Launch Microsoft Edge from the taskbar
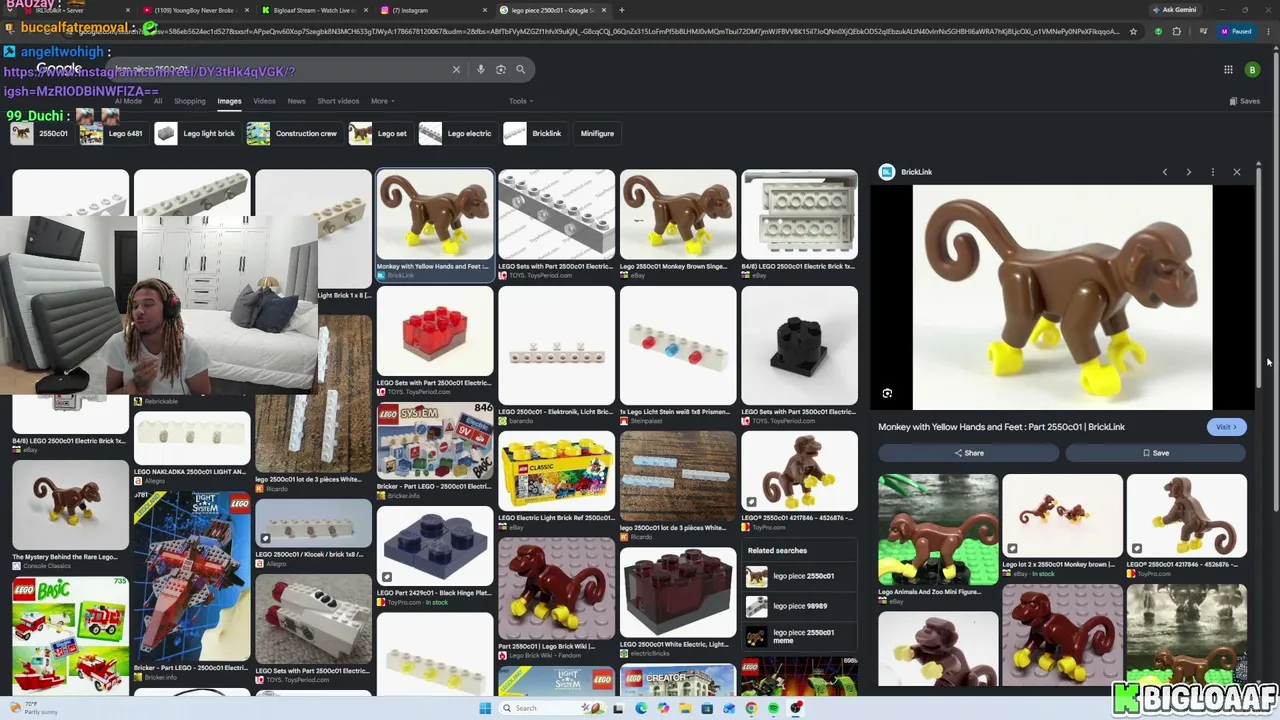 pos(640,708)
